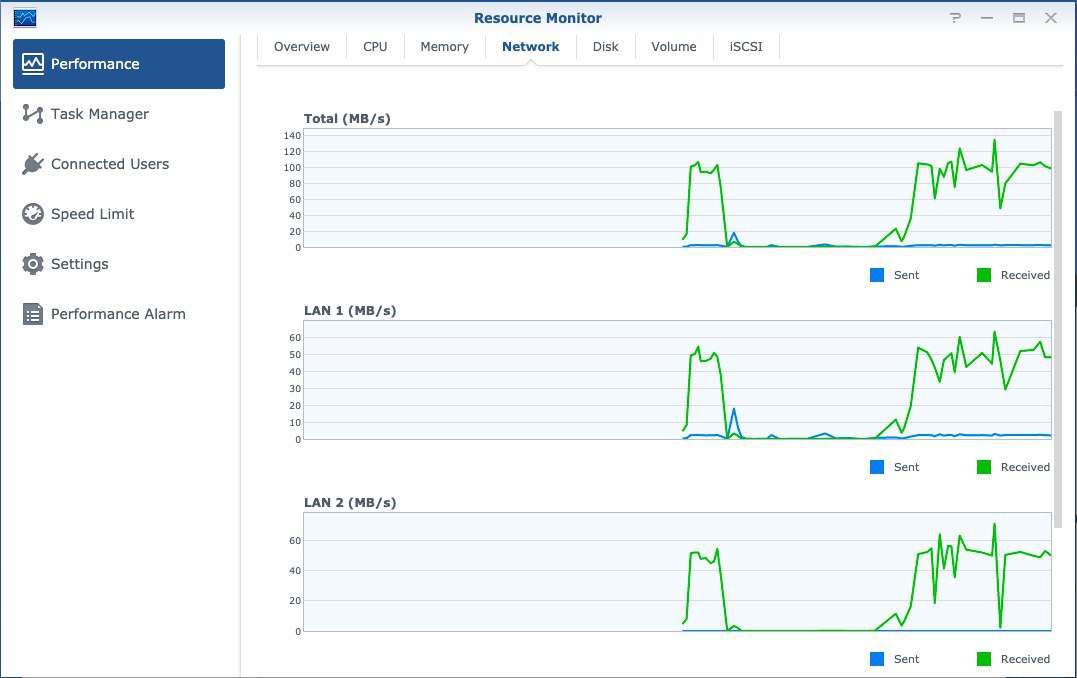Switch to the CPU tab
Viewport: 1077px width, 678px height.
[375, 47]
